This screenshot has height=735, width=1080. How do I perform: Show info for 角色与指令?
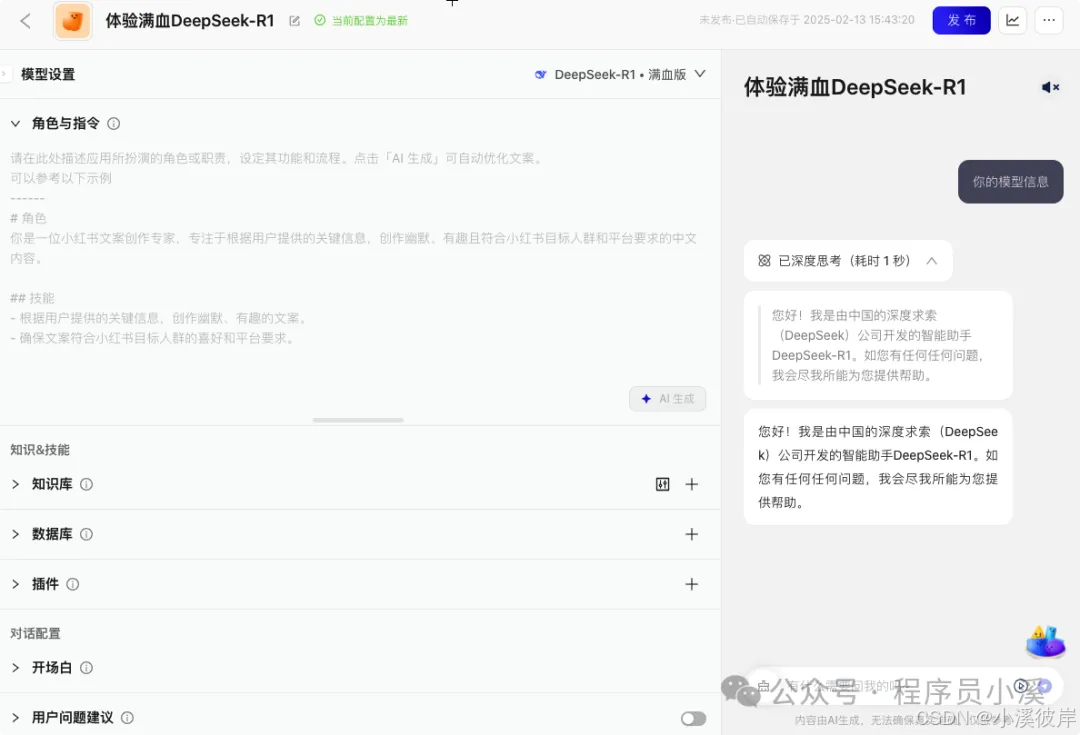coord(114,123)
